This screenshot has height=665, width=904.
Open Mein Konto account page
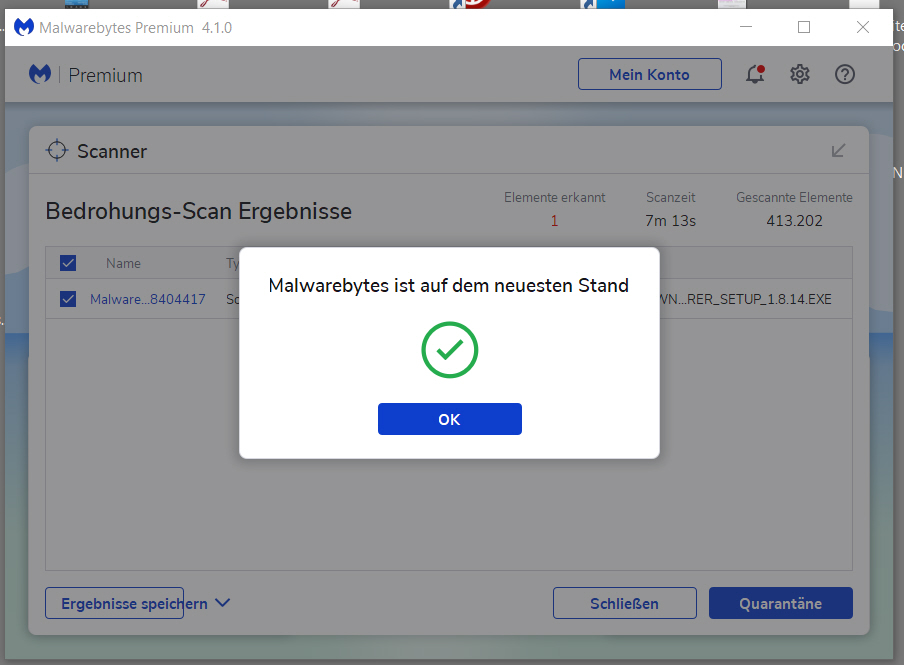(x=650, y=74)
